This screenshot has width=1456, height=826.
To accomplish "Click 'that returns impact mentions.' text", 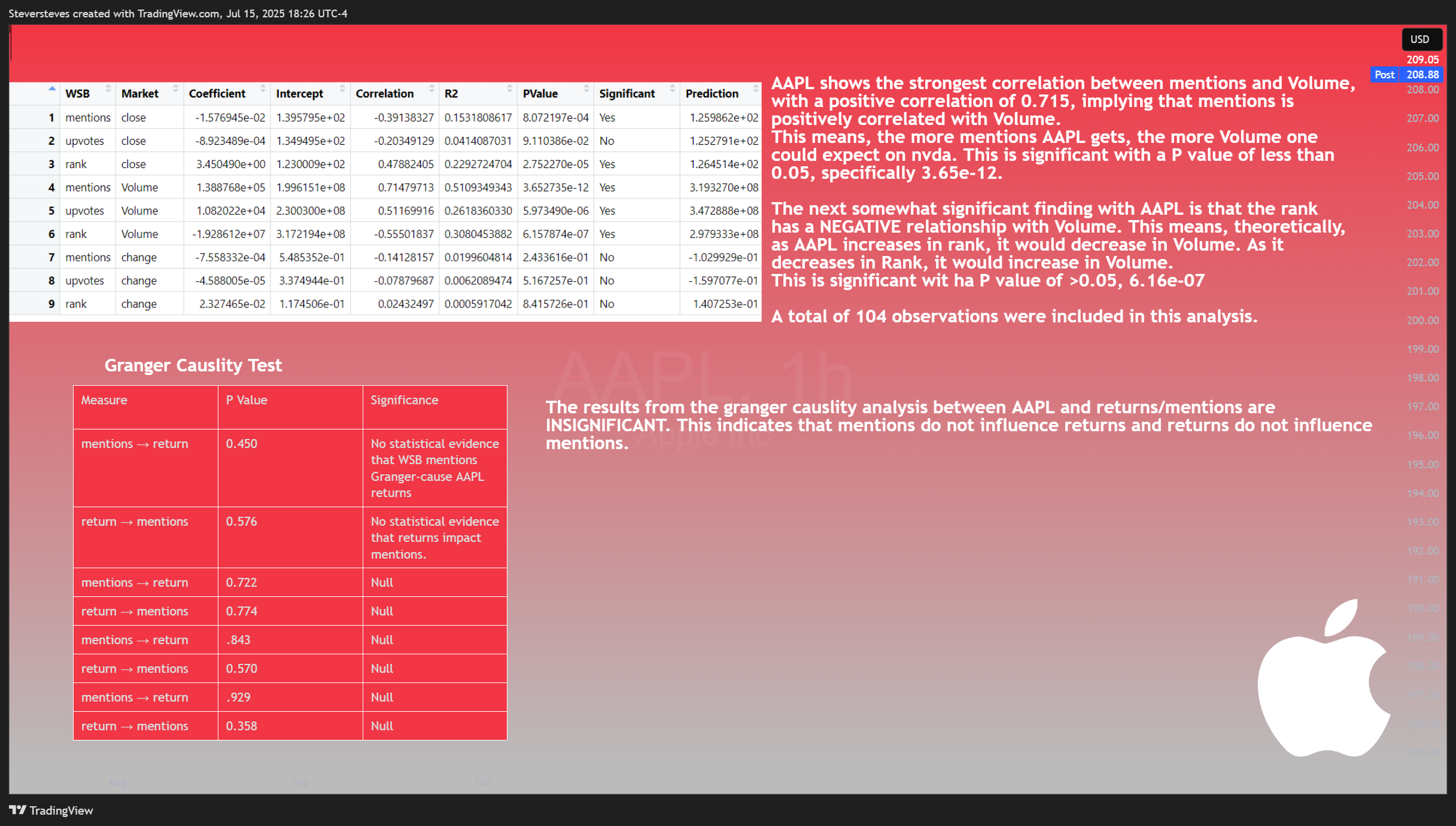I will tap(425, 546).
